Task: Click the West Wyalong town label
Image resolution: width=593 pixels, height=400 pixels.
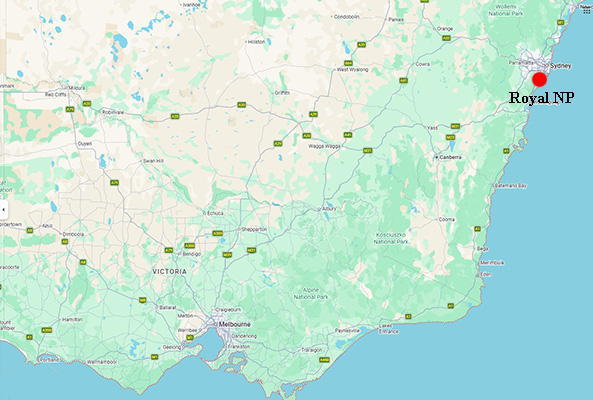Action: tap(352, 70)
